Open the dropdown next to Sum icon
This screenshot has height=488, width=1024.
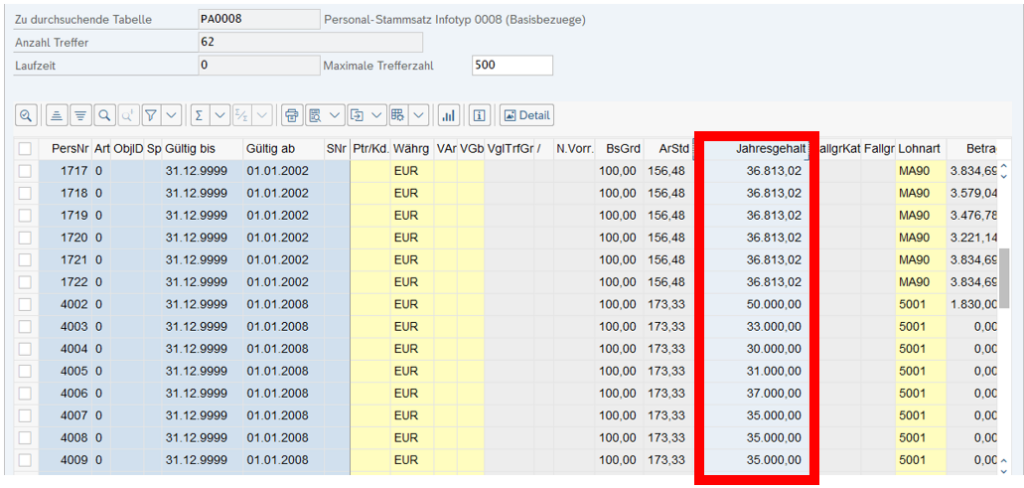(x=220, y=116)
